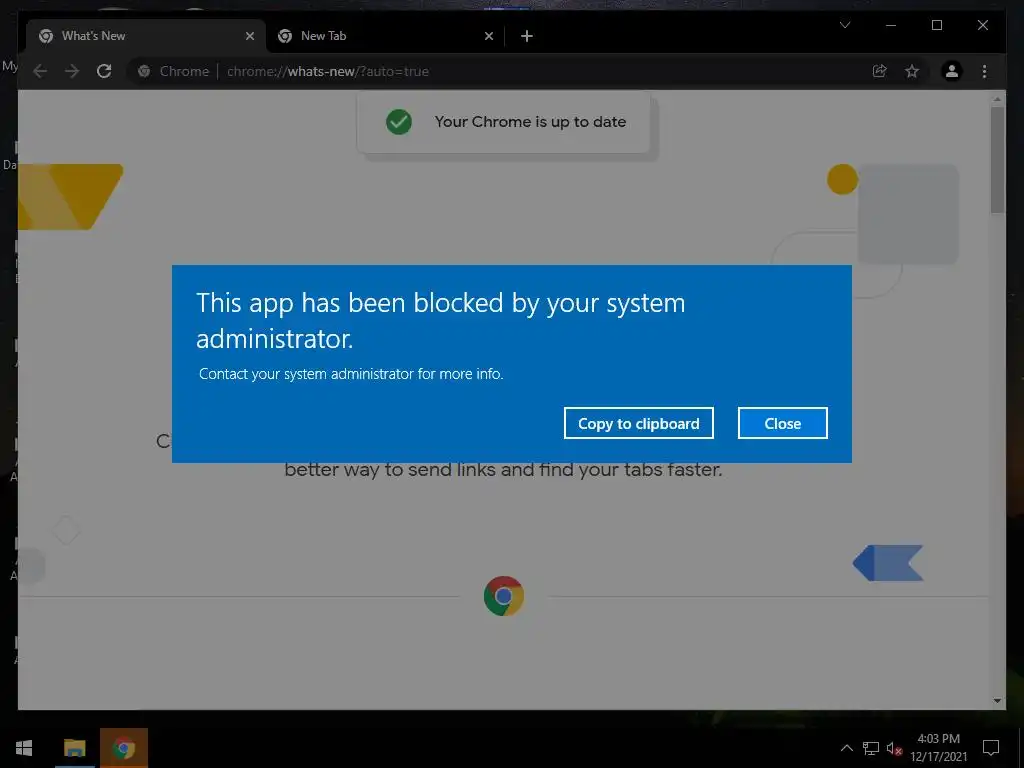The height and width of the screenshot is (768, 1024).
Task: Click the Chrome logo on the page
Action: coord(504,596)
